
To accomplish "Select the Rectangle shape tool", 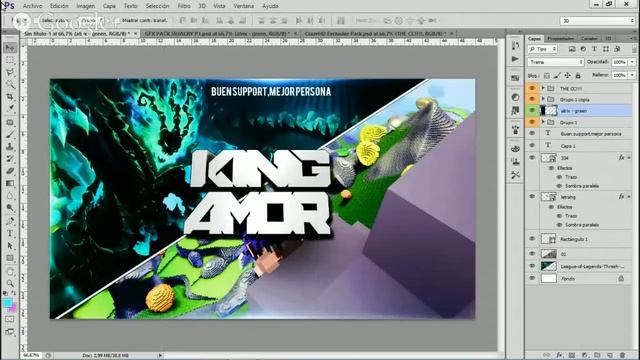I will pyautogui.click(x=10, y=258).
